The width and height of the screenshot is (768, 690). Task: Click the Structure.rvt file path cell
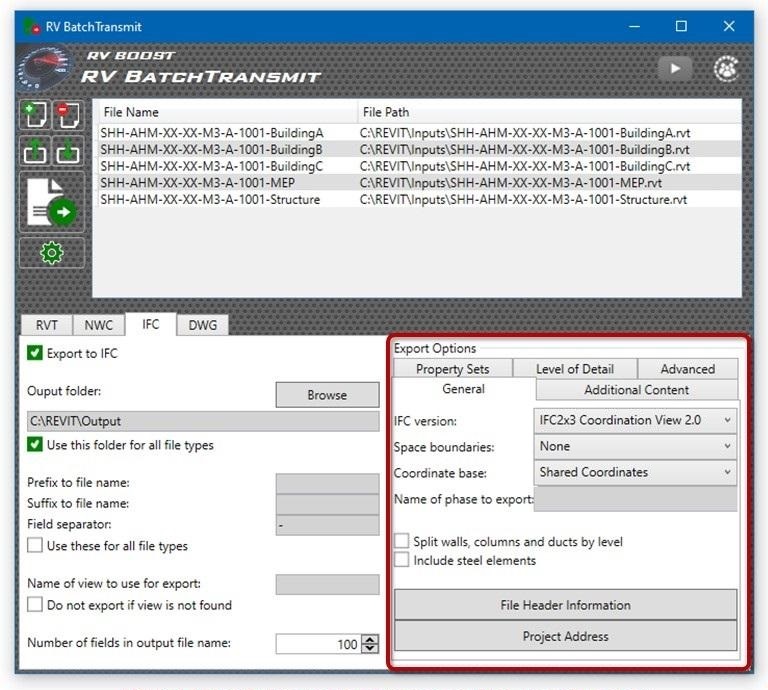(523, 199)
